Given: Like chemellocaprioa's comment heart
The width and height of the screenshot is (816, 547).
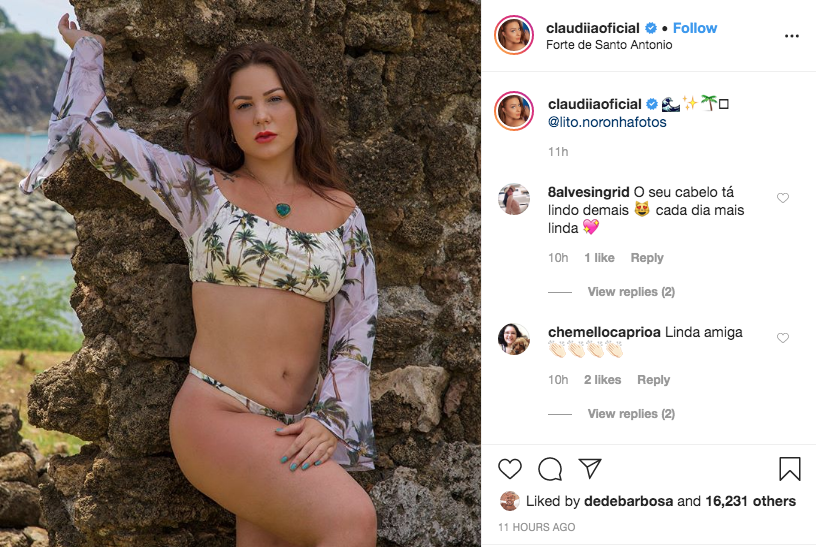Looking at the screenshot, I should 783,338.
